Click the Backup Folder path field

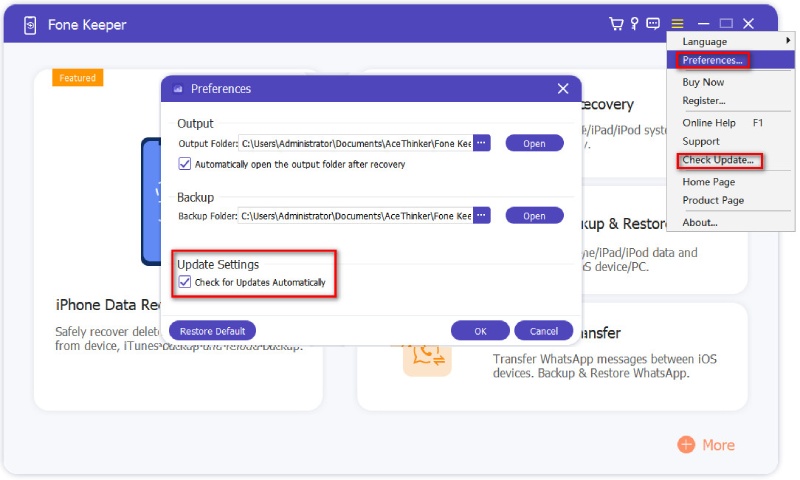(x=355, y=216)
